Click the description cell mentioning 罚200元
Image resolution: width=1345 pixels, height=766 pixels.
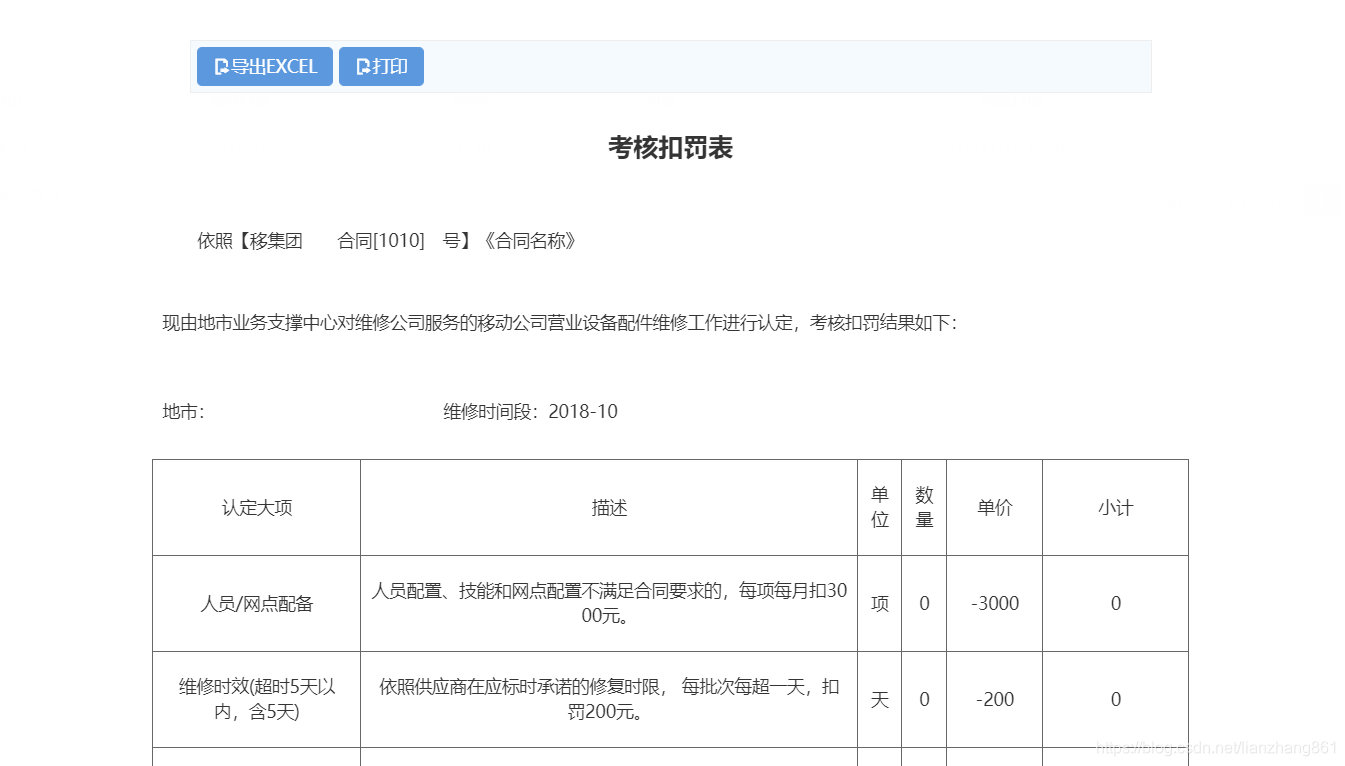pyautogui.click(x=609, y=700)
